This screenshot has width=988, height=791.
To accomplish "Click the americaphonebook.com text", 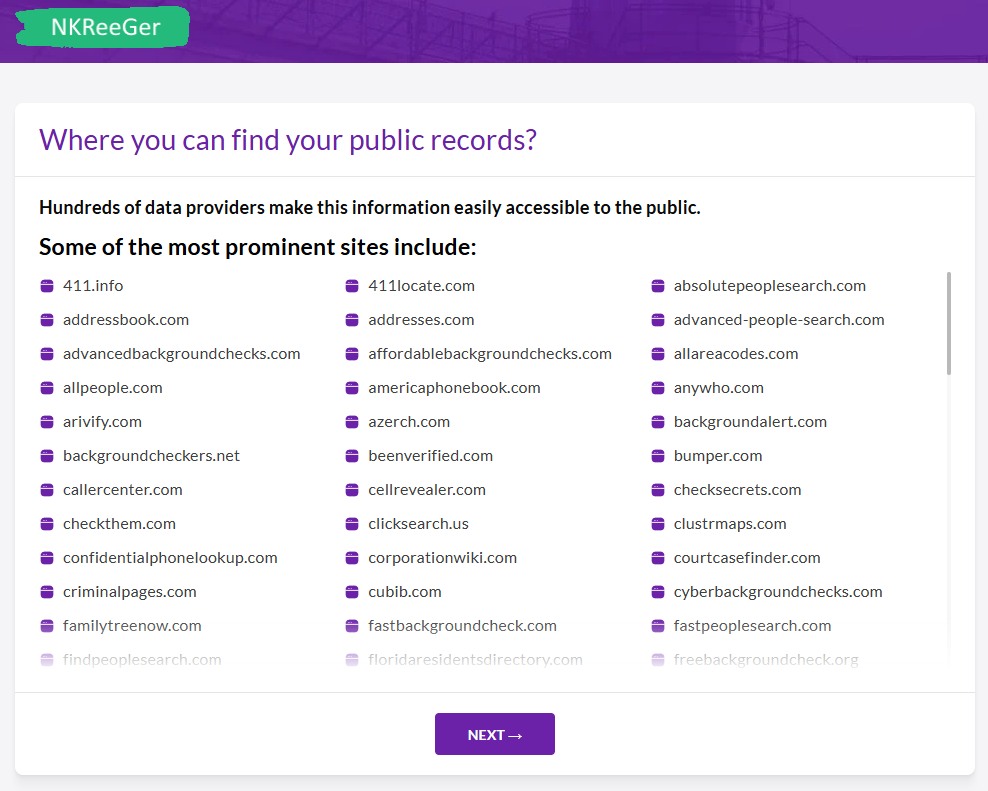I will tap(454, 388).
